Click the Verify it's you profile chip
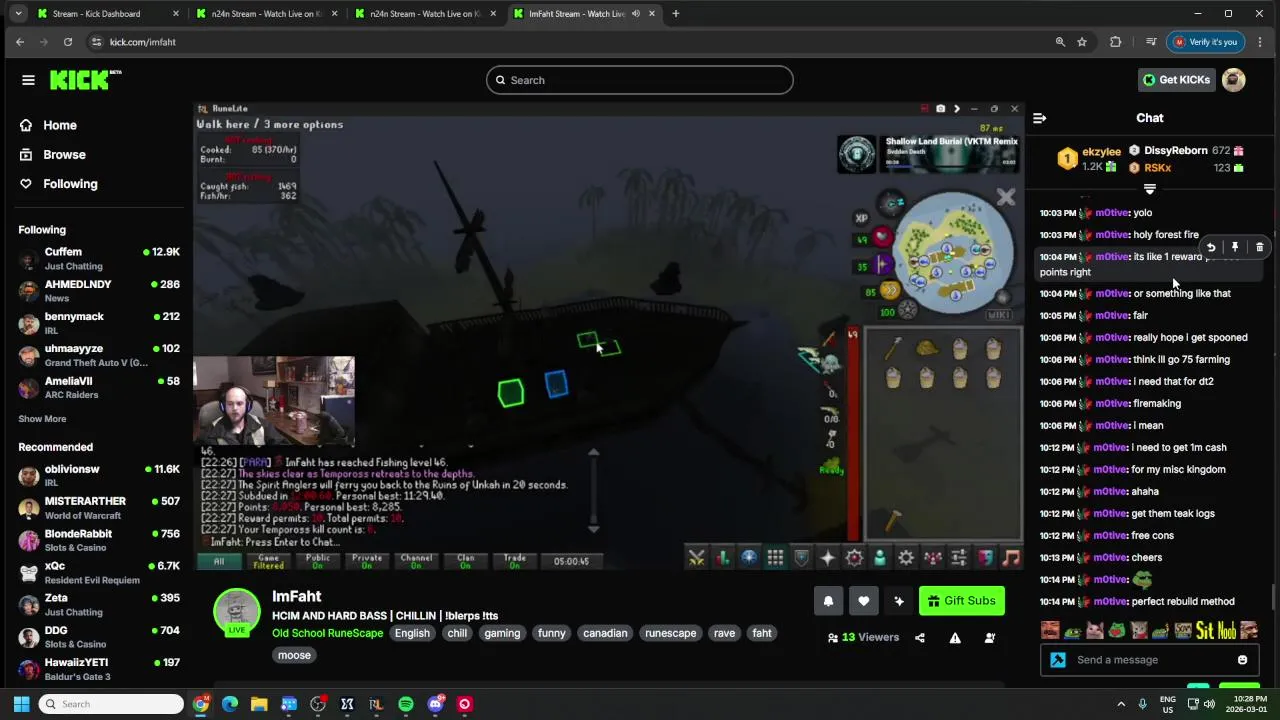 [x=1207, y=42]
